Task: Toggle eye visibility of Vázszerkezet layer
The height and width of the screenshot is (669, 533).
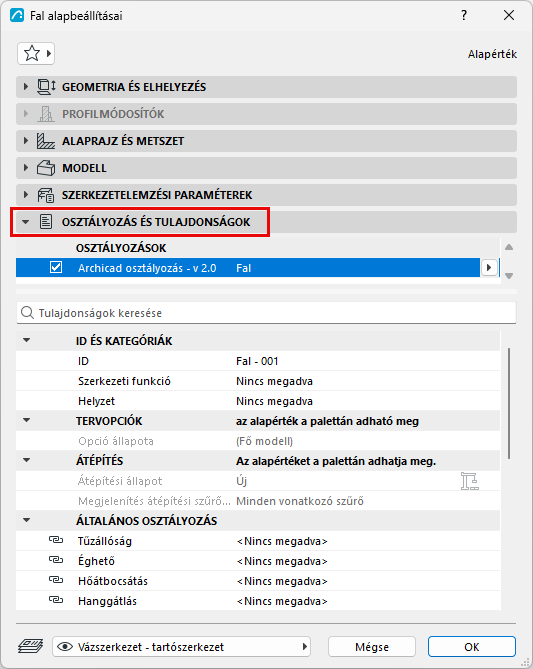Action: (x=65, y=647)
